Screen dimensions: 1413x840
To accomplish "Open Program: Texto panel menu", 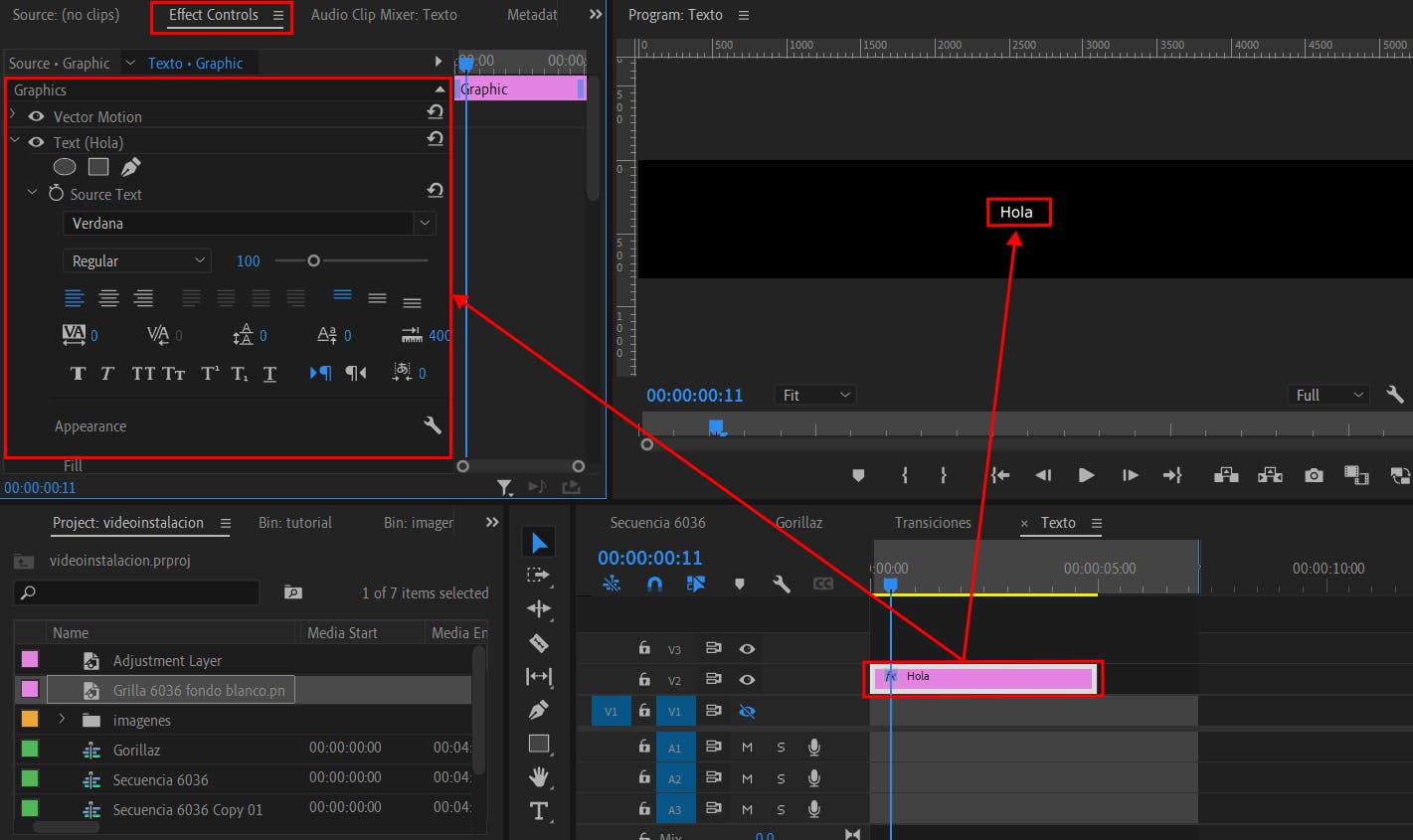I will point(744,15).
